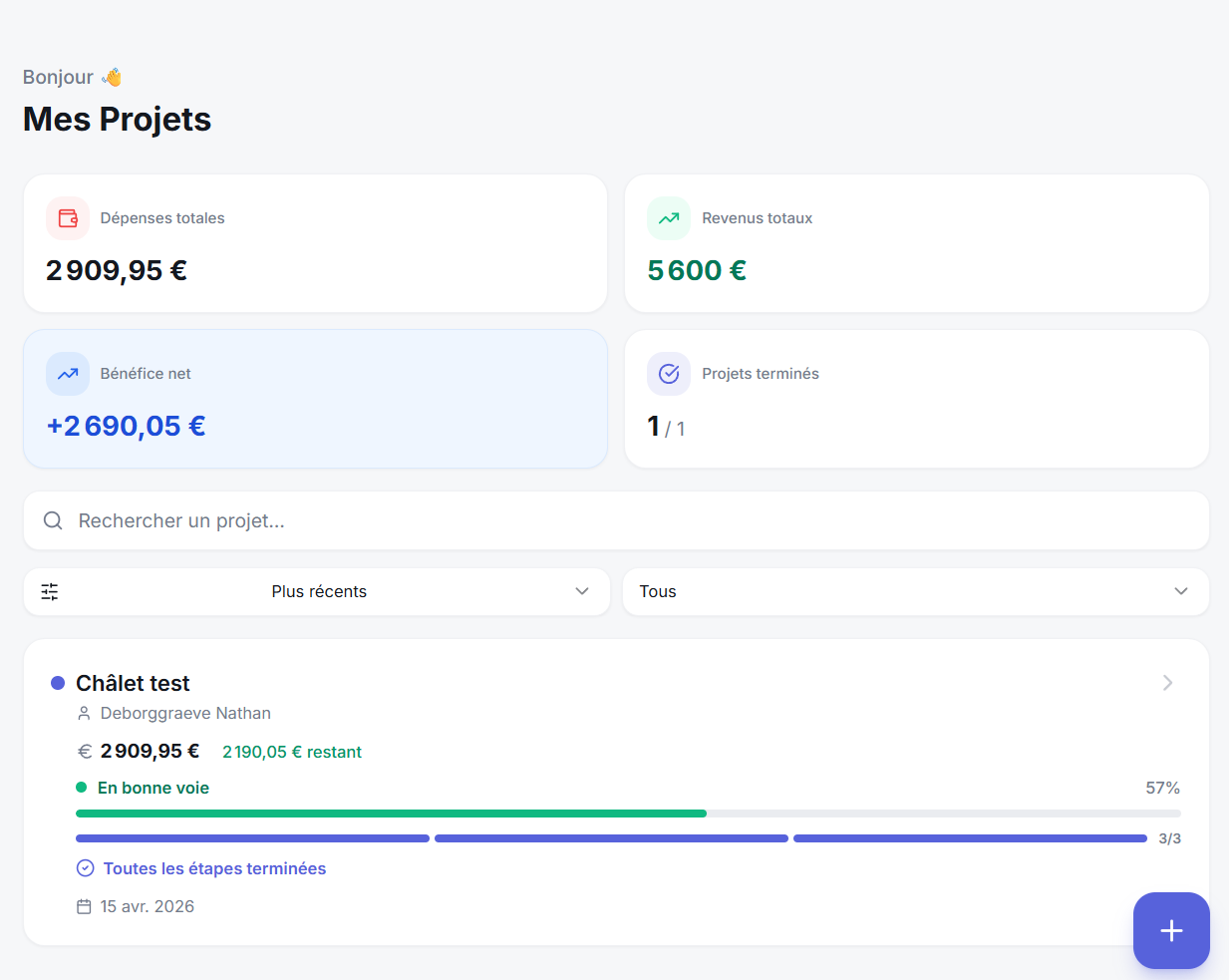Image resolution: width=1229 pixels, height=980 pixels.
Task: Click the check-circle icon for Projets terminés
Action: pyautogui.click(x=669, y=374)
